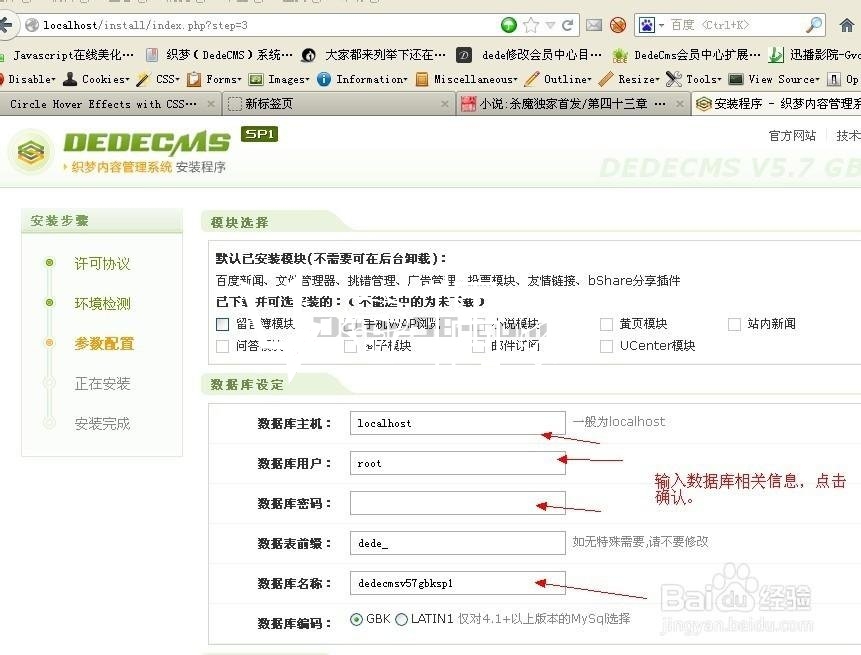
Task: Click the Information menu blue info icon
Action: point(324,79)
